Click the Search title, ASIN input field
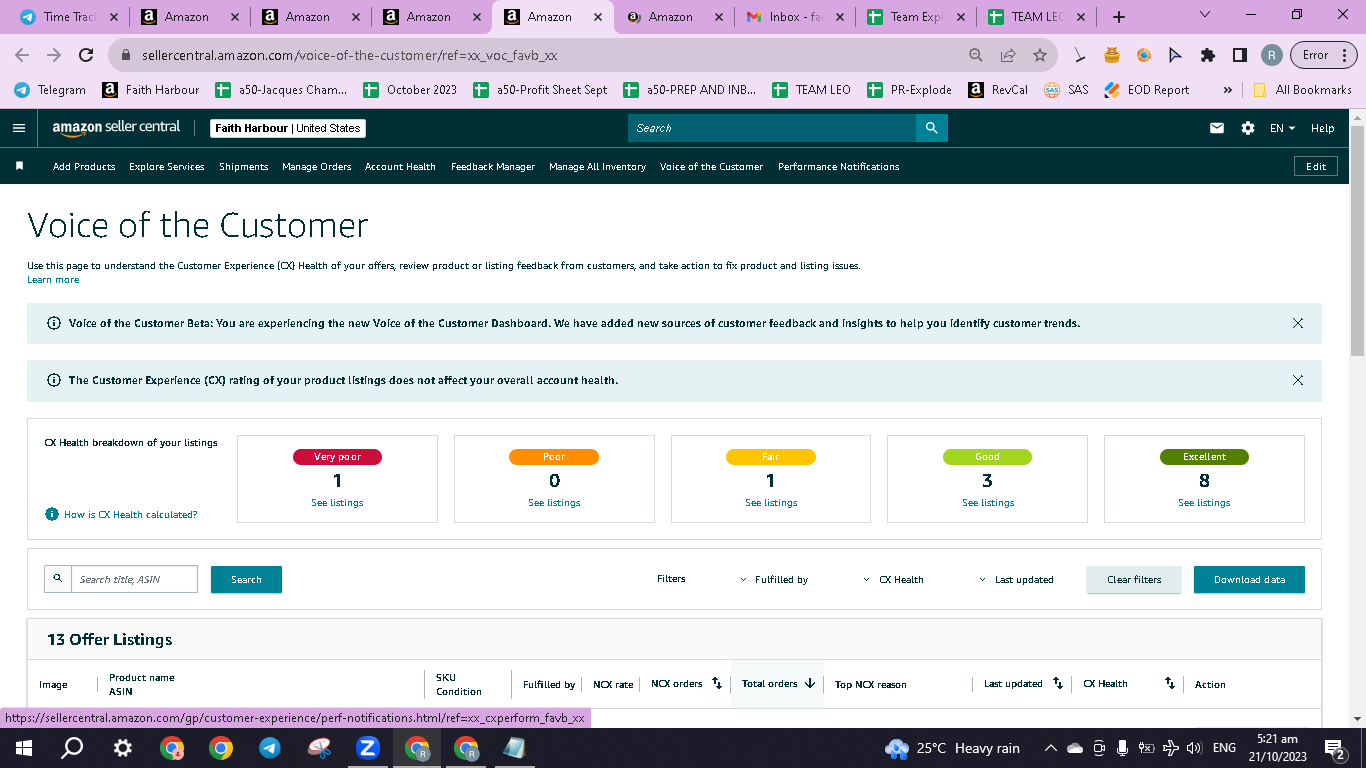This screenshot has height=768, width=1366. 134,579
